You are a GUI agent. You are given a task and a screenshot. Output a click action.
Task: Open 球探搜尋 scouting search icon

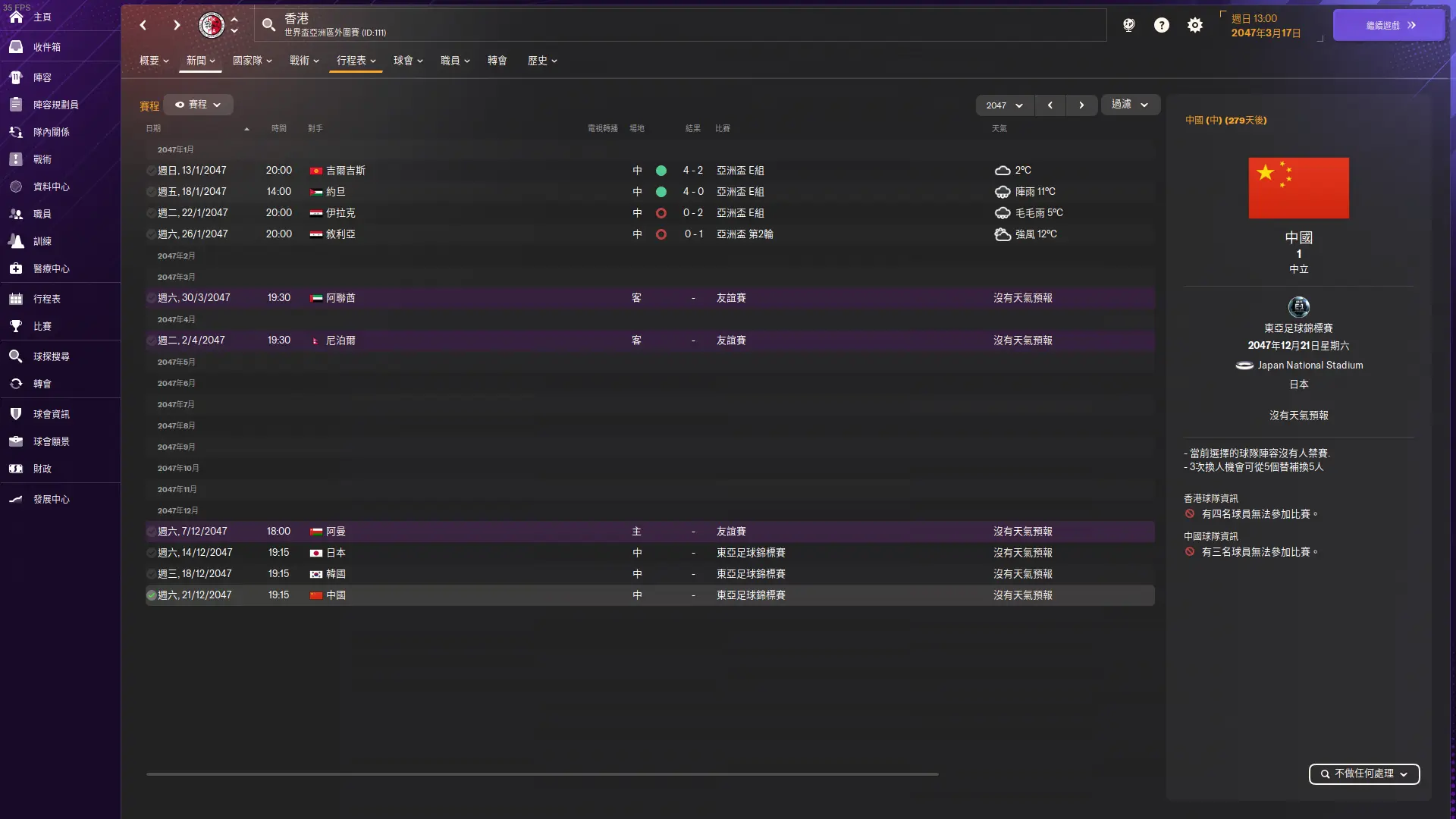pos(16,356)
